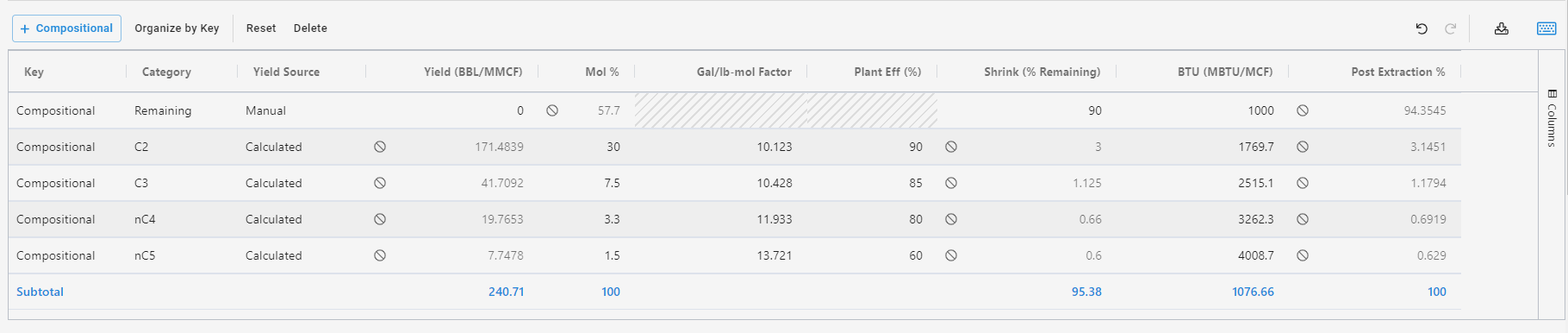Edit the C2 Mol % cell
1568x333 pixels.
(587, 147)
